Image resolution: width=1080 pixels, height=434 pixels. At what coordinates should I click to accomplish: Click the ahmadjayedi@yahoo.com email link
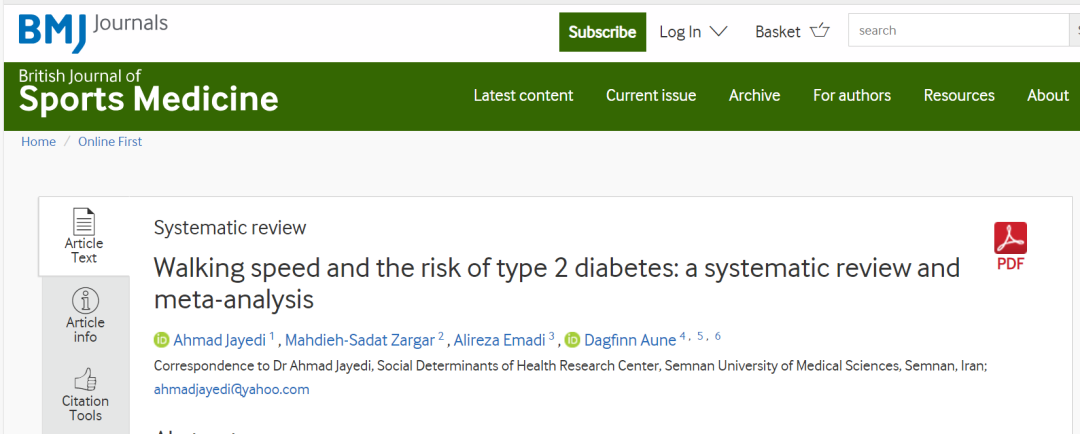point(231,389)
